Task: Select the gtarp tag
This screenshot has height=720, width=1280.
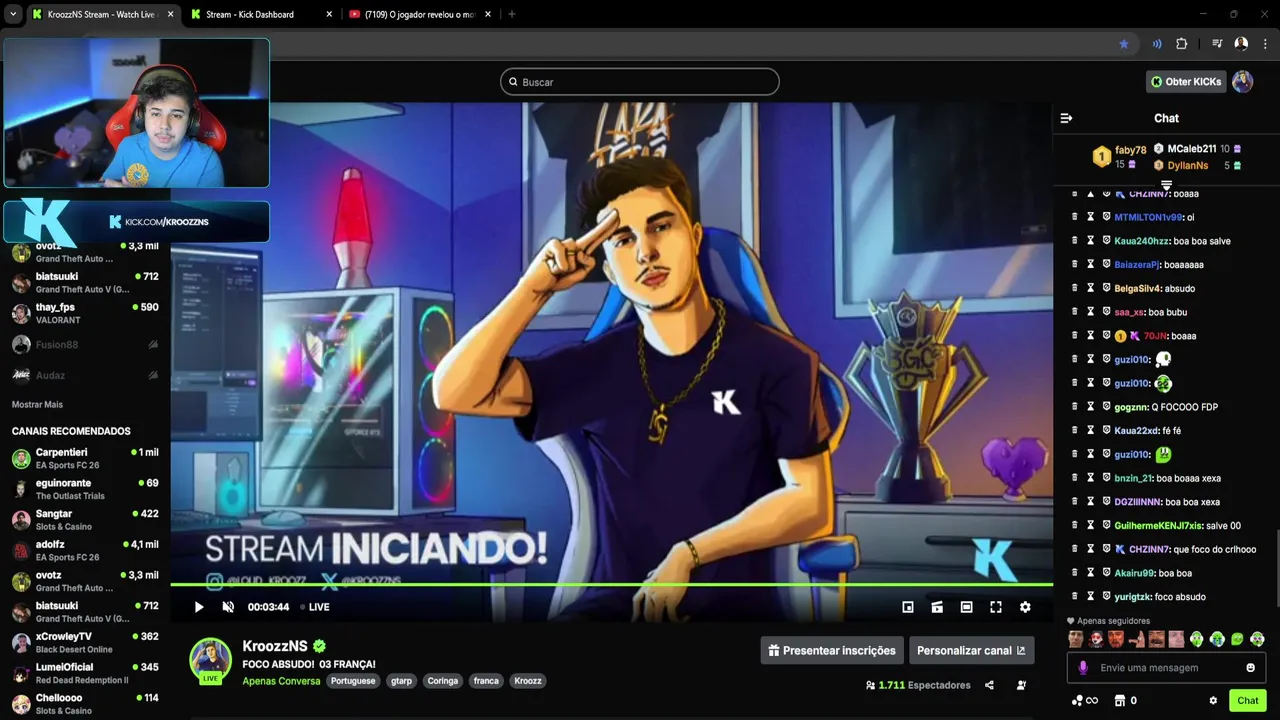Action: pos(401,681)
